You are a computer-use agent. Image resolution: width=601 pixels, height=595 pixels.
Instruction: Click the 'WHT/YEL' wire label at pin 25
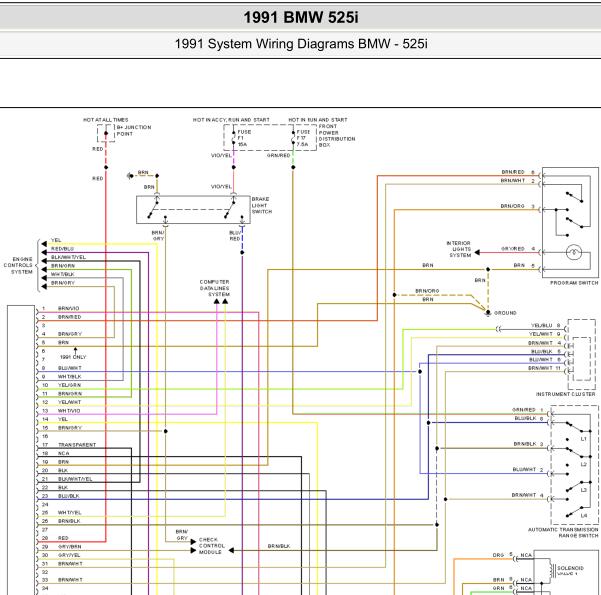point(70,513)
